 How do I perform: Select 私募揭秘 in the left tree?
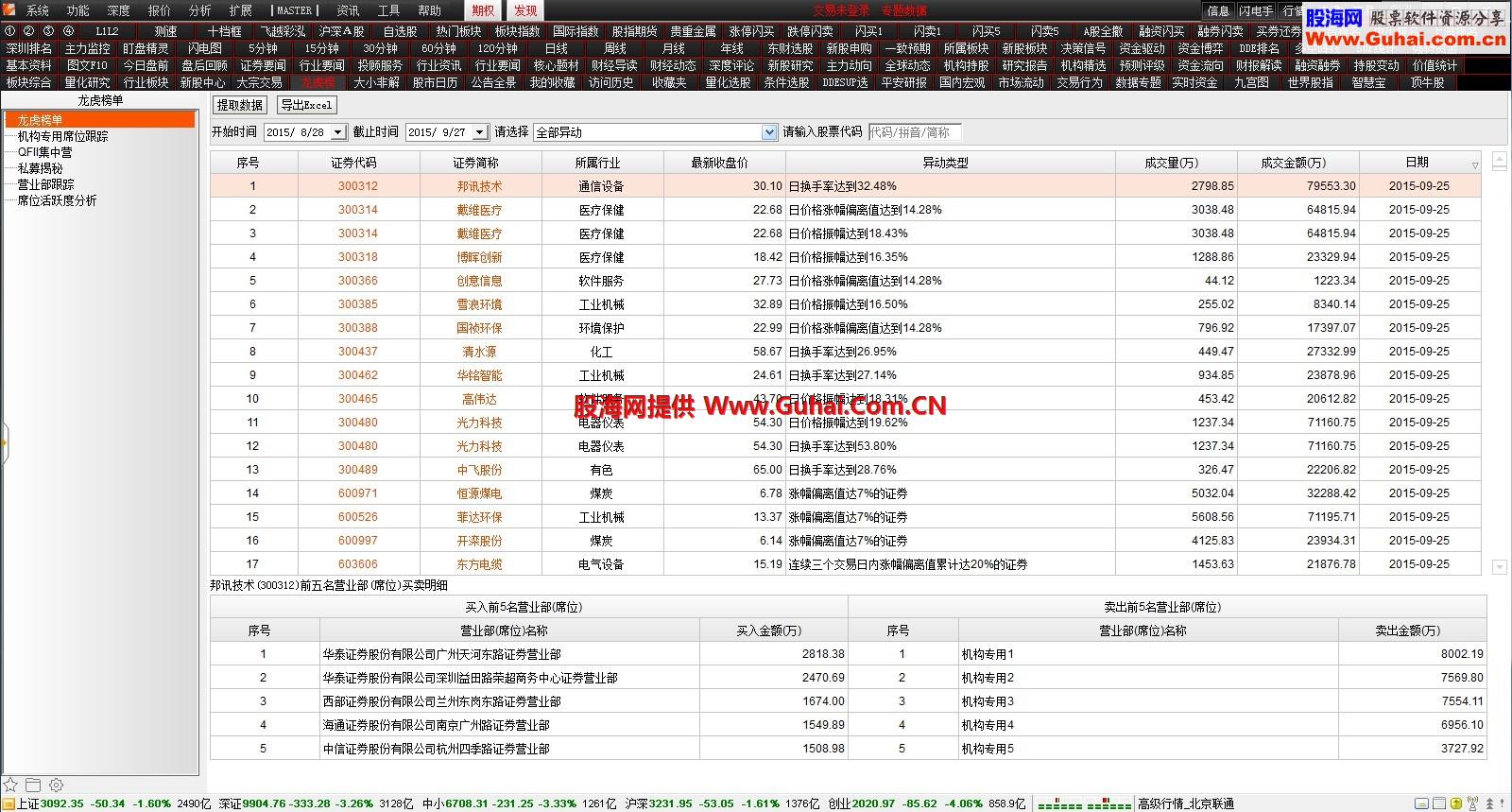click(41, 168)
